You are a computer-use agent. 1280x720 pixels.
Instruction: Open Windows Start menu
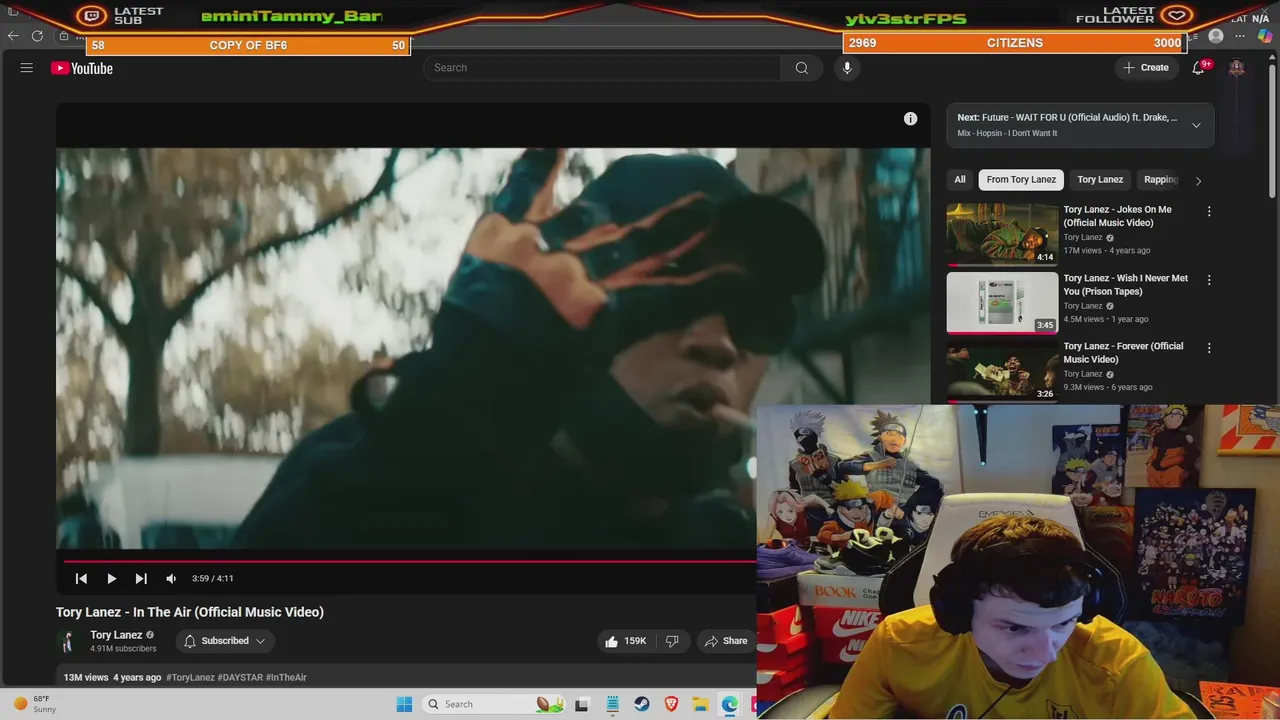pos(404,704)
